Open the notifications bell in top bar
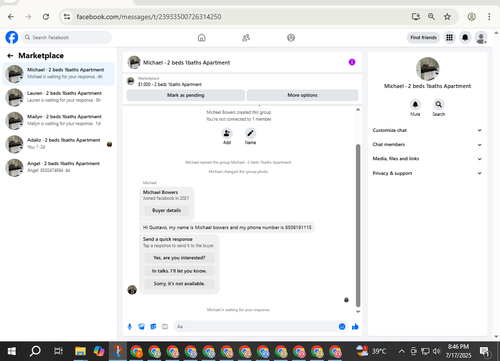Screen dimensions: 500x361 pos(465,38)
